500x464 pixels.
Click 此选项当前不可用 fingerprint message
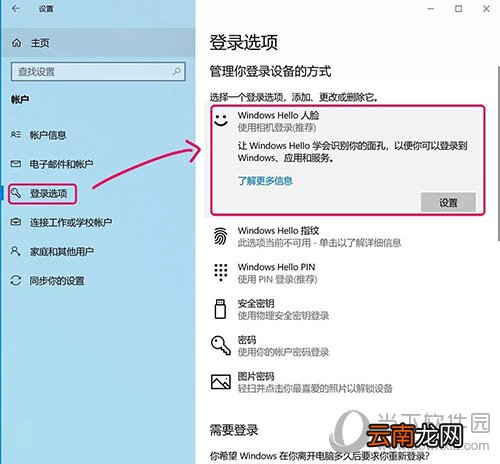(x=319, y=243)
